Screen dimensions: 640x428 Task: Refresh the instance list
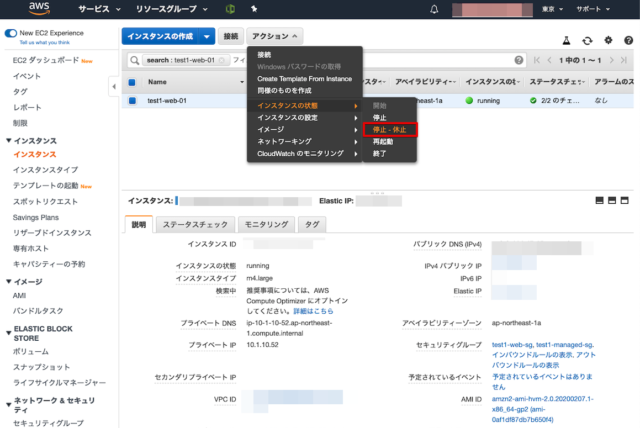587,40
